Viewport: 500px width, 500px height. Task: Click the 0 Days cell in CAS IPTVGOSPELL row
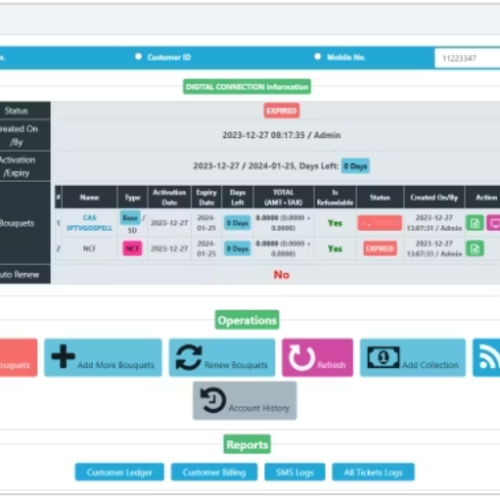[x=237, y=223]
